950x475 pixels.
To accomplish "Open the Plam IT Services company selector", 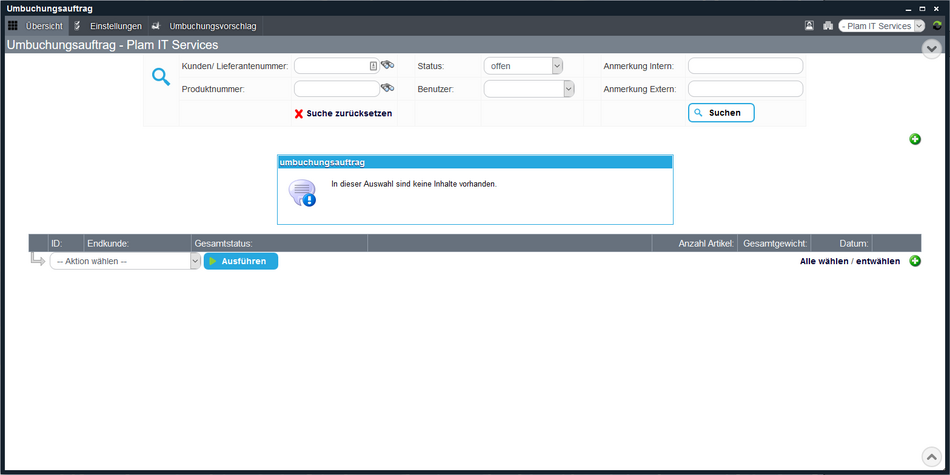I will click(881, 26).
